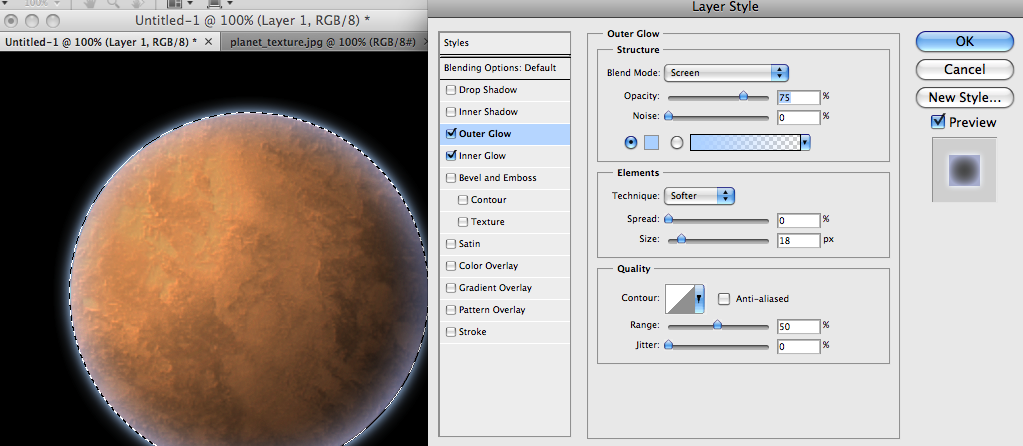Click the Opacity value field showing 75
Viewport: 1023px width, 446px height.
click(x=799, y=97)
